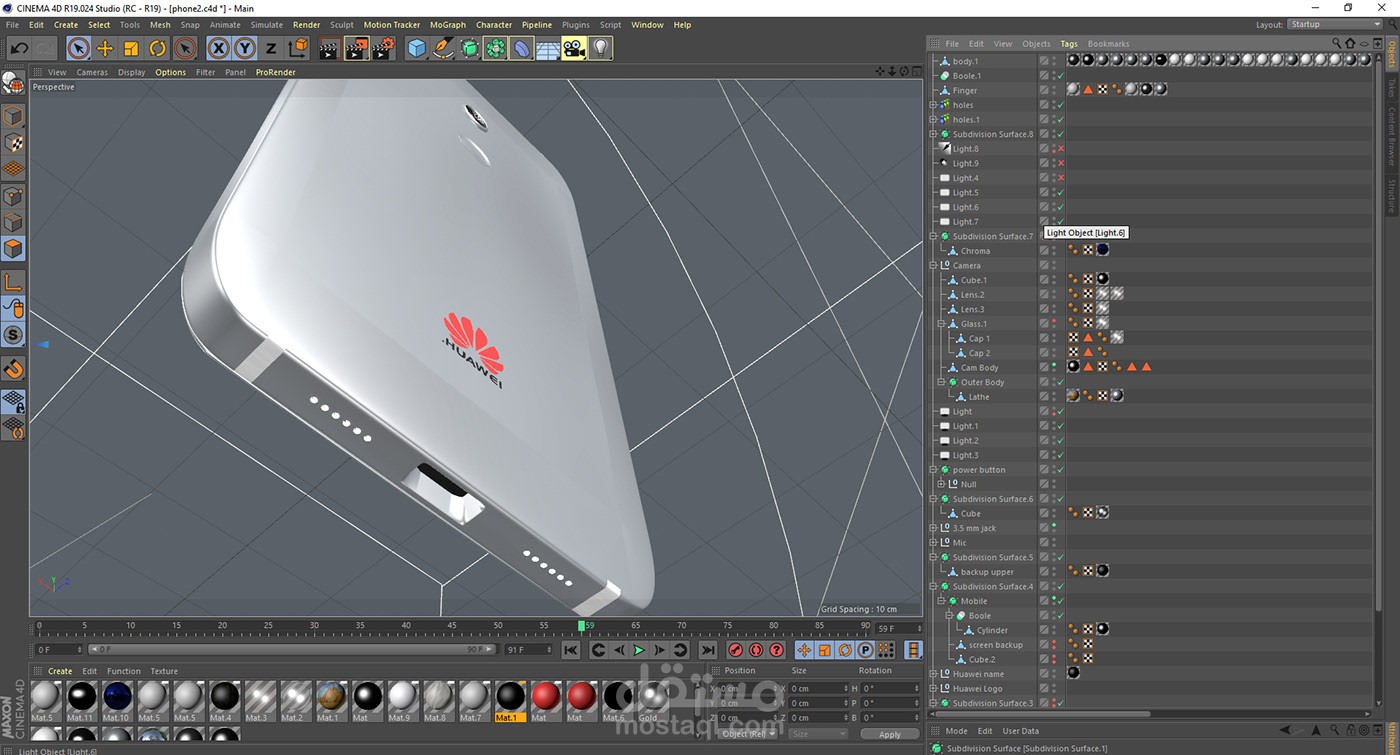Viewport: 1400px width, 755px height.
Task: Go to end of animation
Action: pos(708,650)
